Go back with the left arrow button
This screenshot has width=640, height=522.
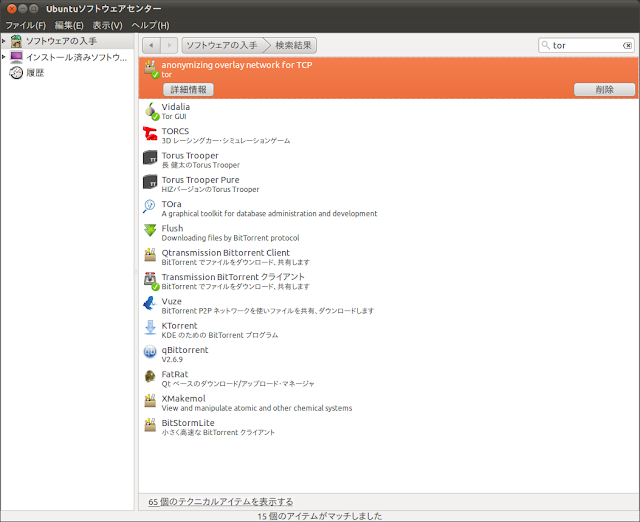(x=151, y=45)
